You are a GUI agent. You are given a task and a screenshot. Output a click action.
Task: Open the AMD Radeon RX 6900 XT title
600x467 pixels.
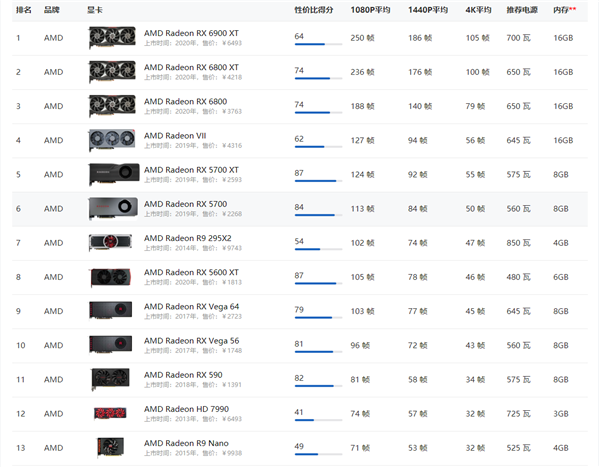[191, 33]
